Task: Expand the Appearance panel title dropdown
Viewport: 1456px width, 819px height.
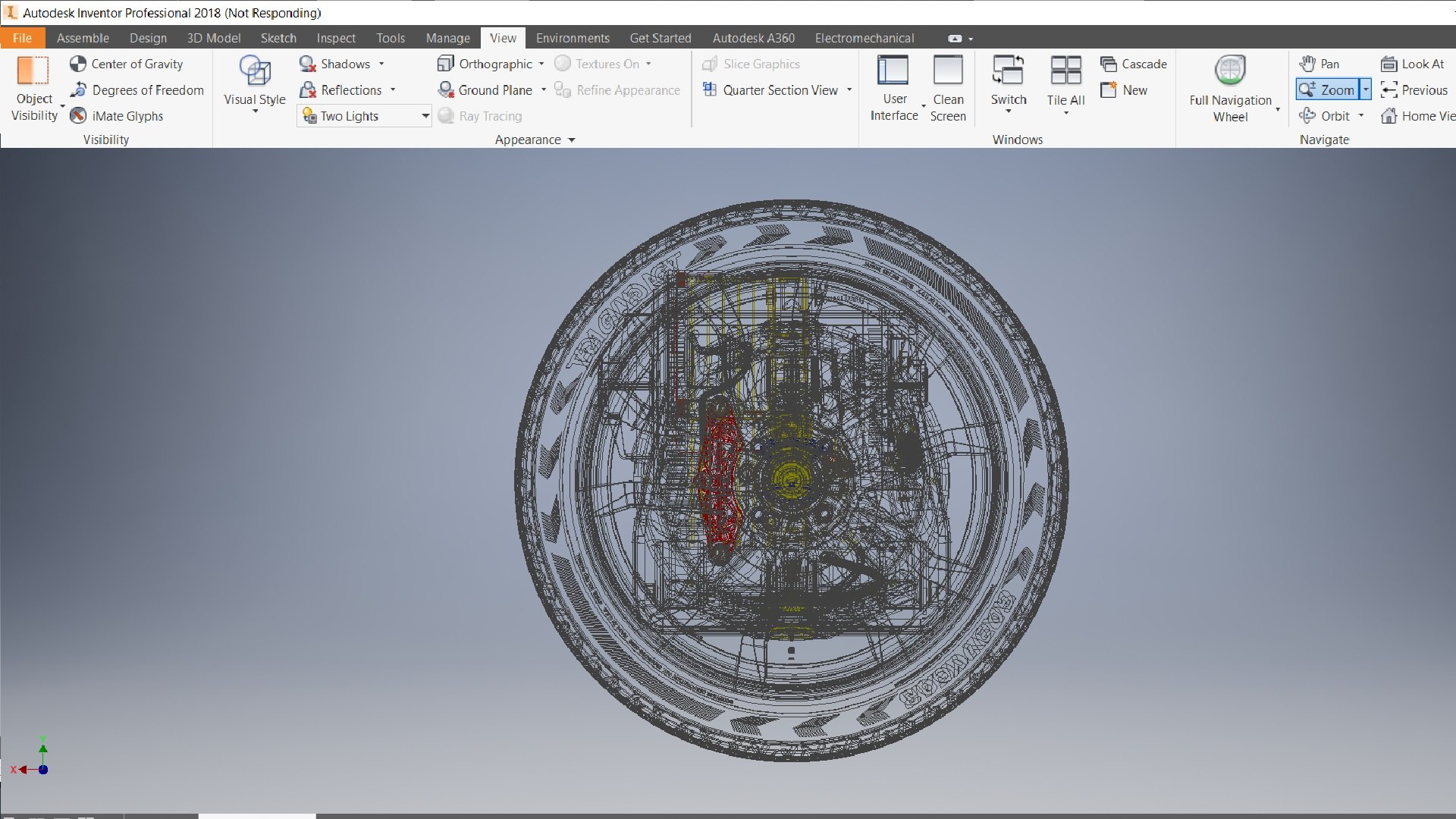Action: [572, 140]
